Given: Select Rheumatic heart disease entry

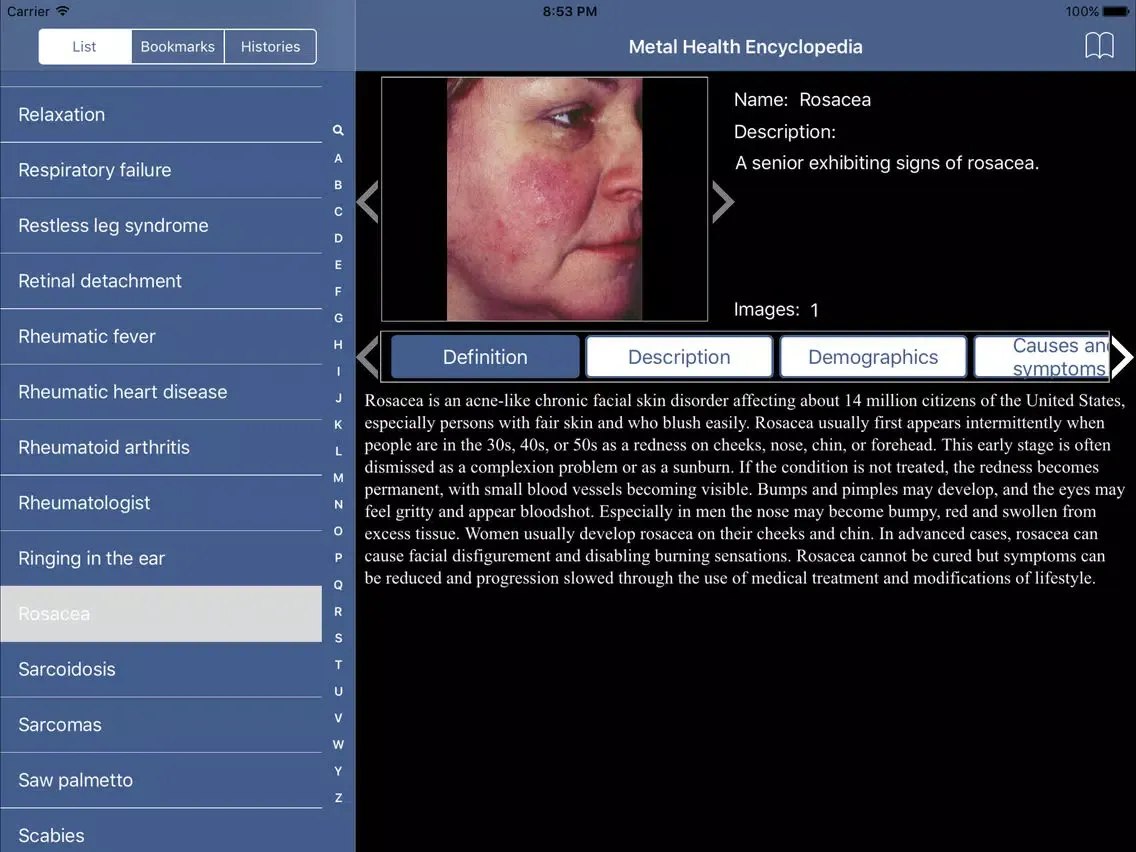Looking at the screenshot, I should point(161,392).
